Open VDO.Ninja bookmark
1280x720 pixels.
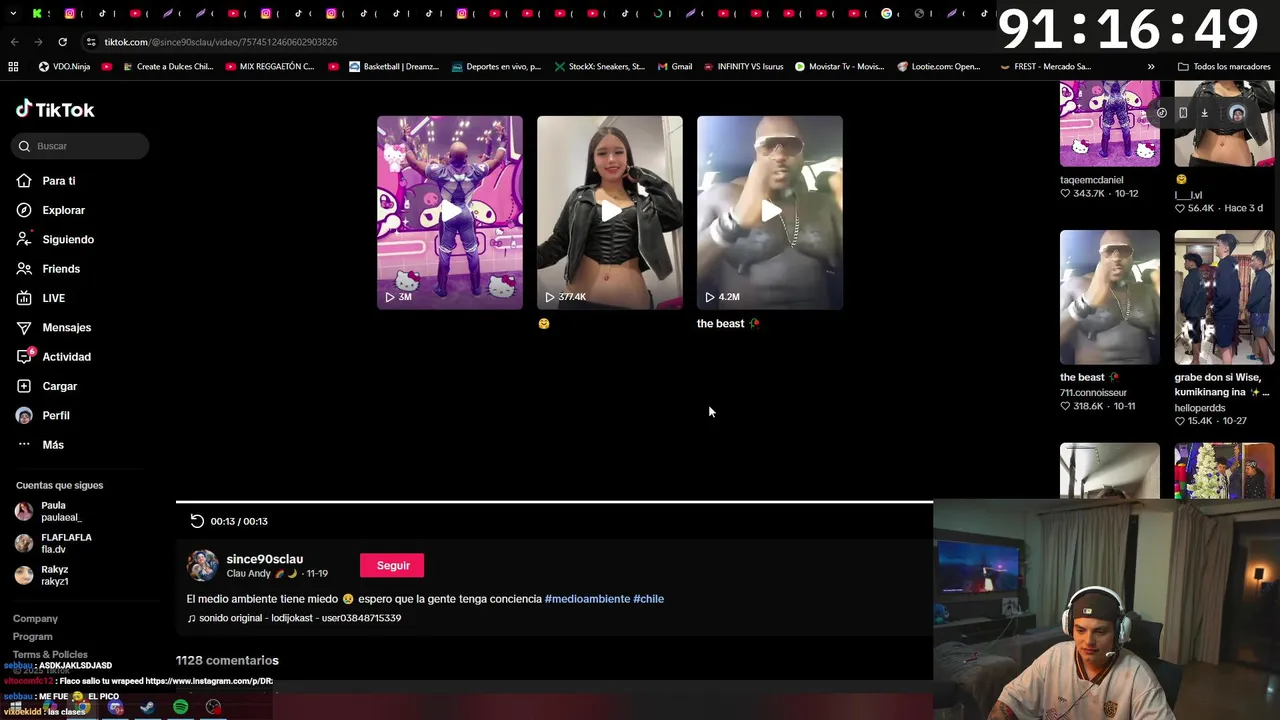coord(64,67)
